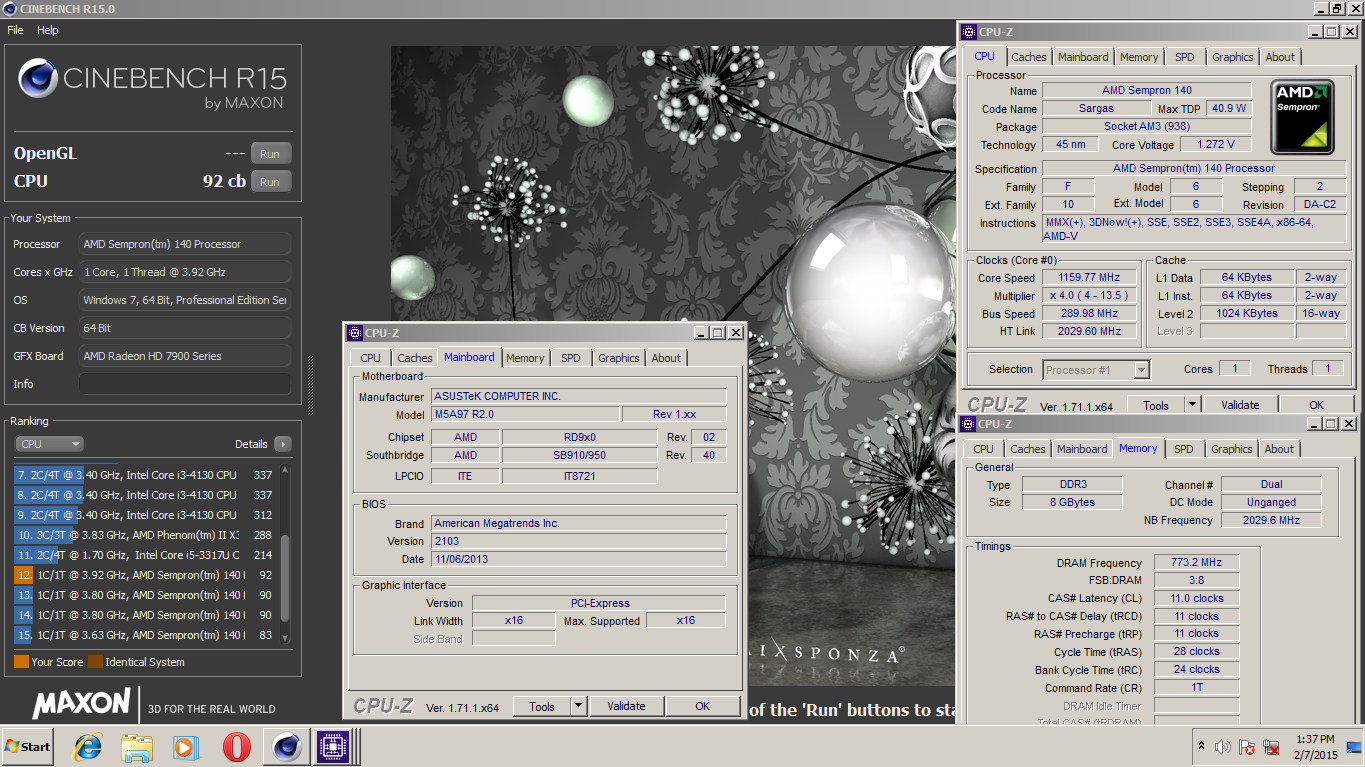Image resolution: width=1365 pixels, height=767 pixels.
Task: Click the orange Your Score legend swatch
Action: click(21, 662)
